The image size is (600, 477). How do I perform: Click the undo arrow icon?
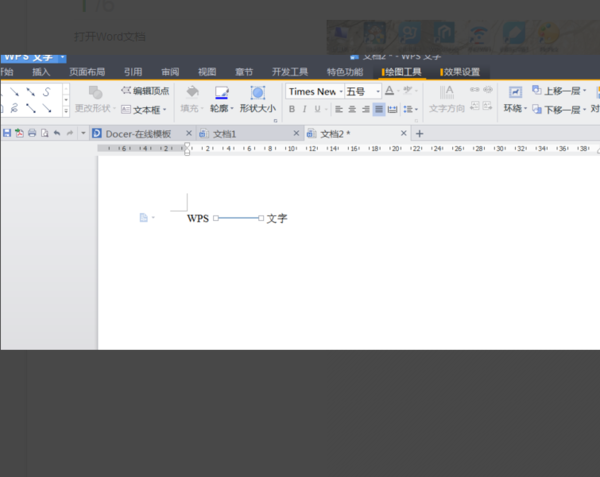pos(56,133)
